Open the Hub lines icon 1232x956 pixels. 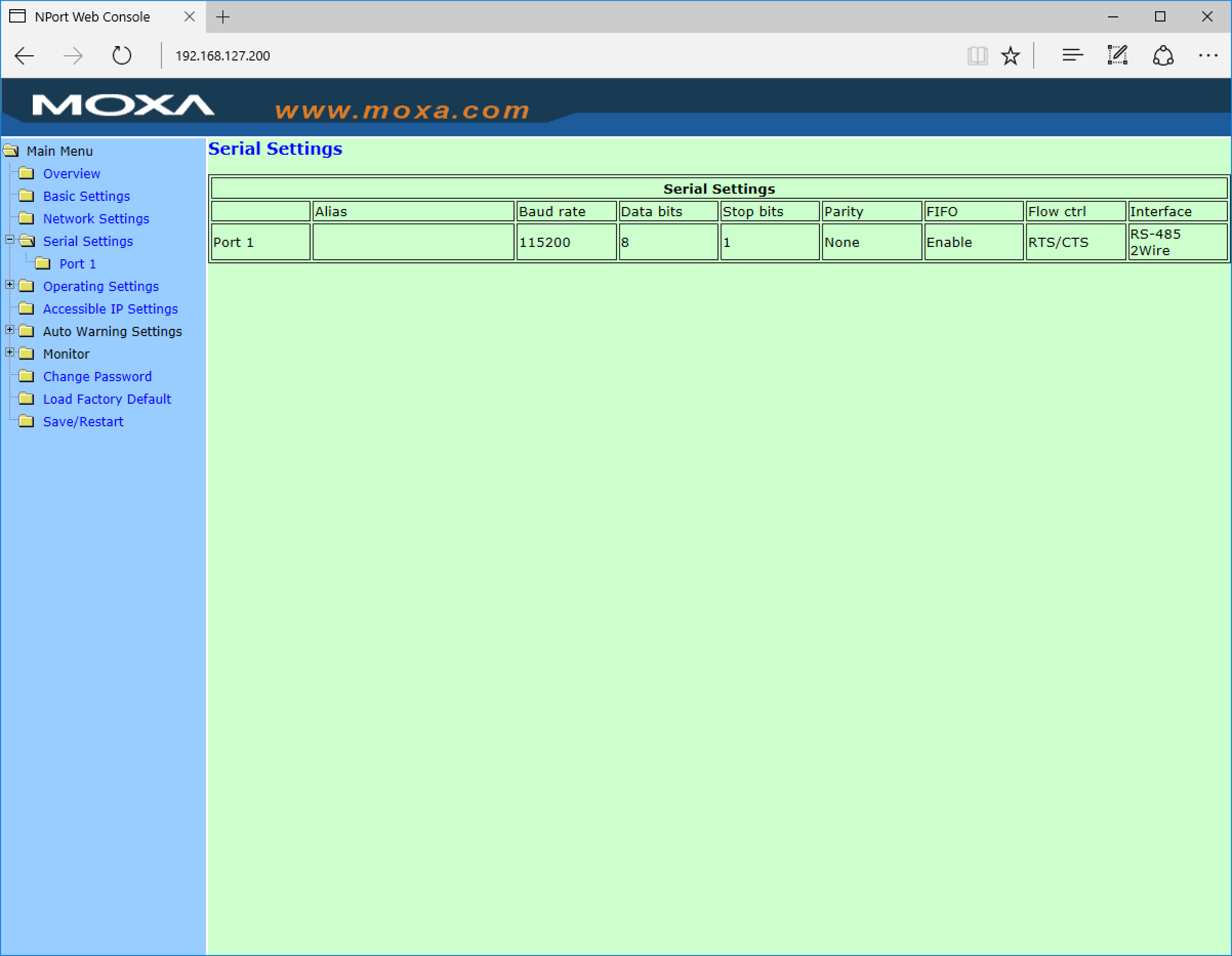pyautogui.click(x=1072, y=55)
